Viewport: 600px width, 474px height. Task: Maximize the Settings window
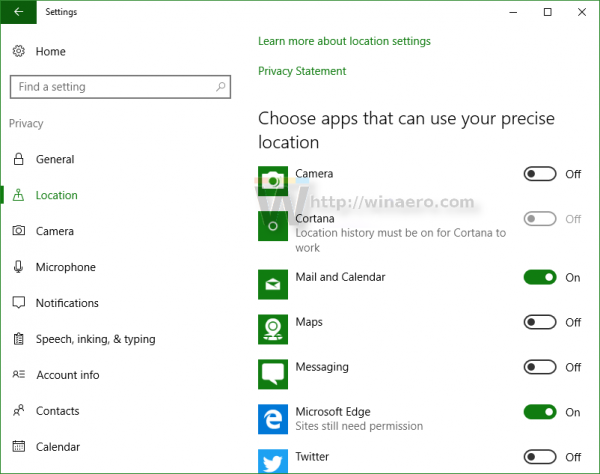click(548, 12)
